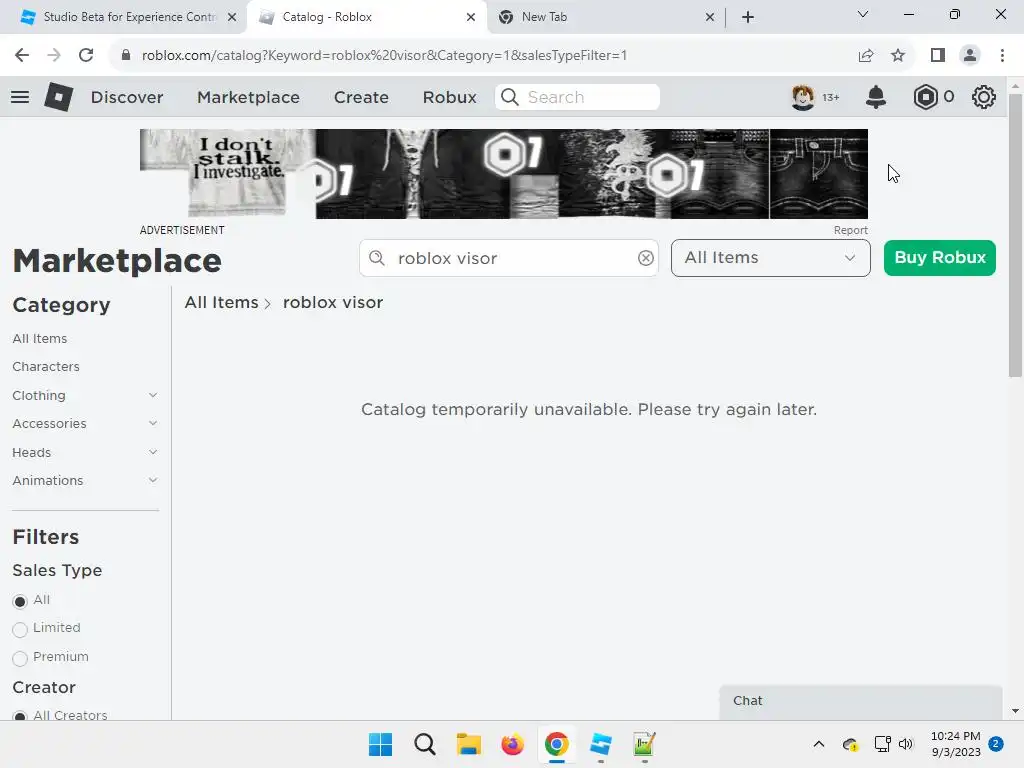This screenshot has width=1024, height=768.
Task: Open the Chrome three-dot menu
Action: tap(1002, 56)
